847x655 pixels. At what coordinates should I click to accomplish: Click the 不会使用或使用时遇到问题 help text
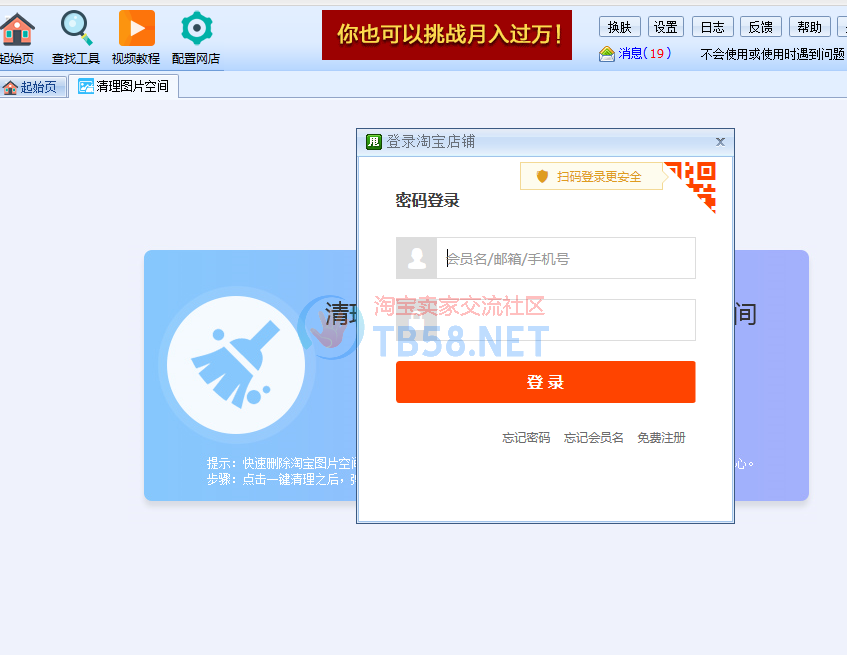[772, 54]
